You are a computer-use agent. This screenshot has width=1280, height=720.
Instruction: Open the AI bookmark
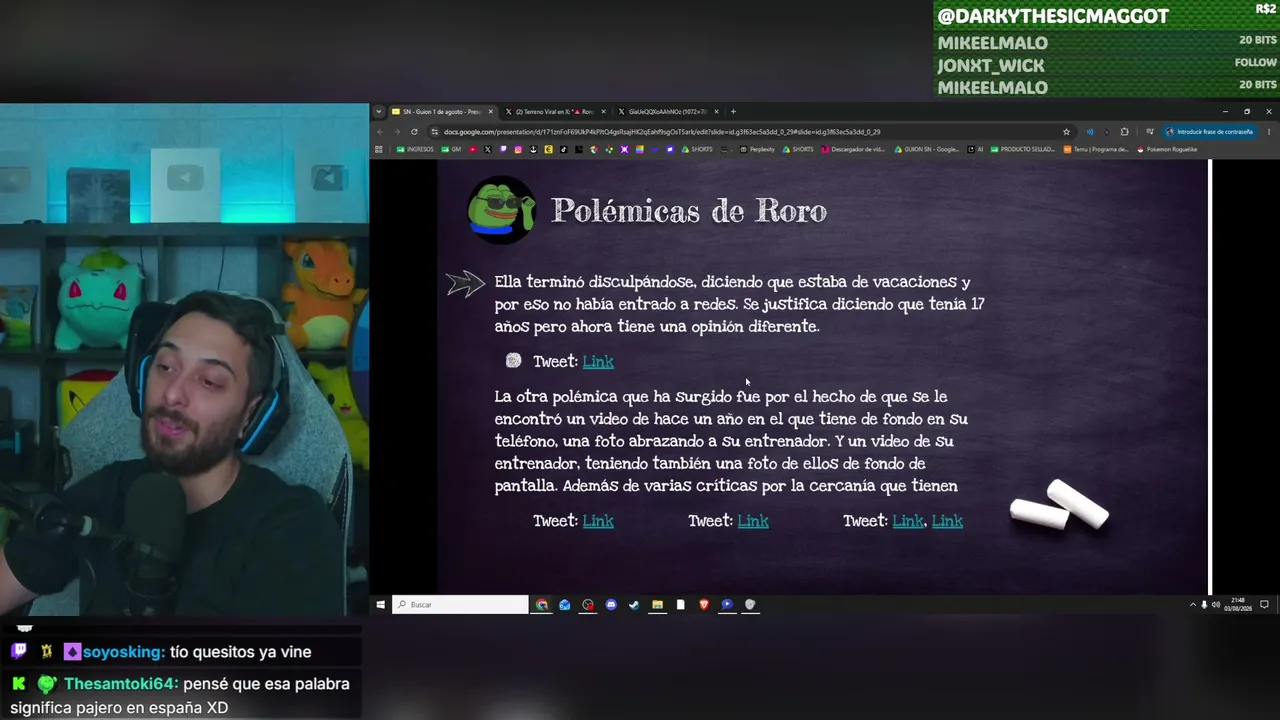coord(976,150)
